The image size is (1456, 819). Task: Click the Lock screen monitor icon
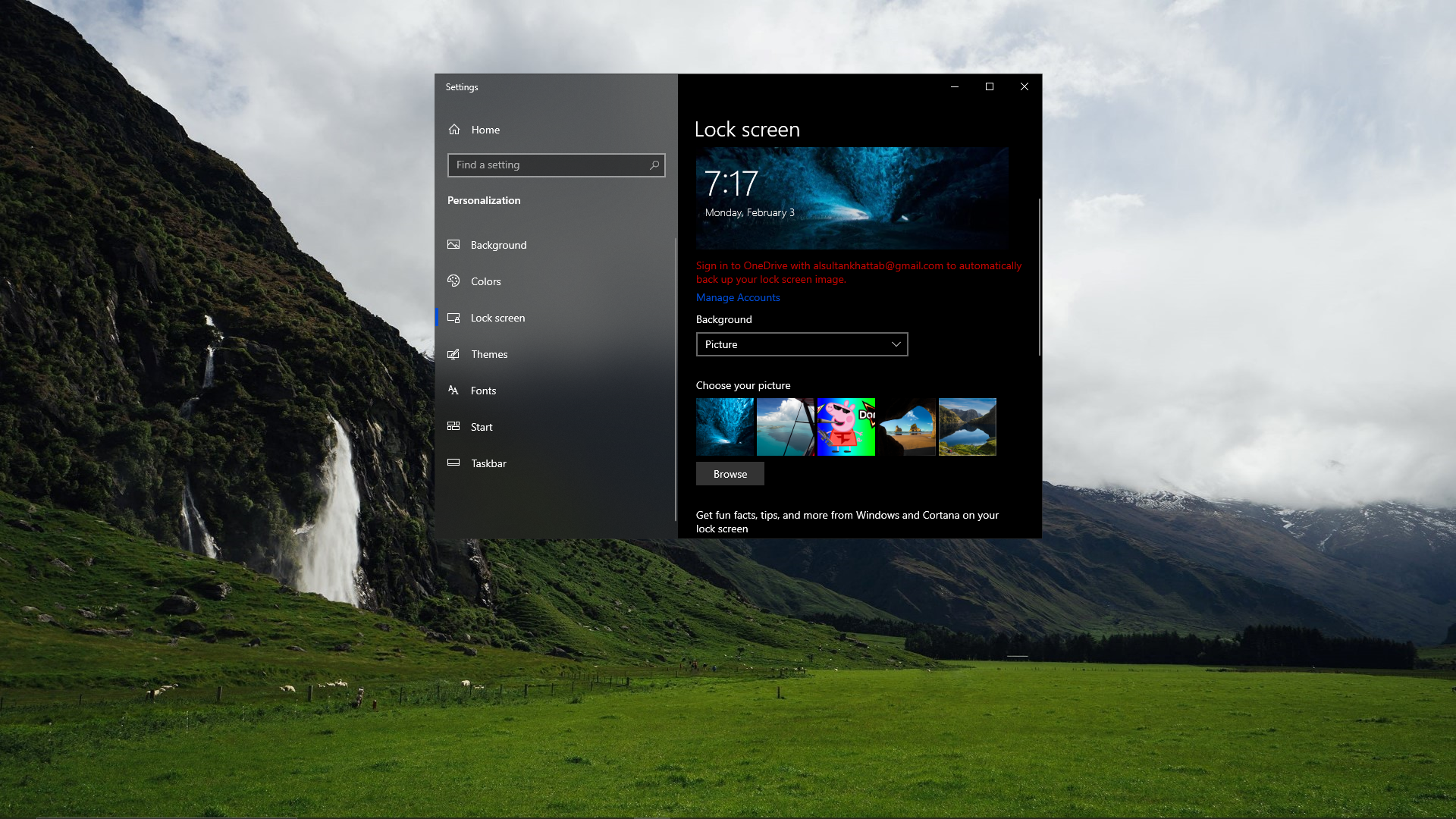(x=453, y=318)
